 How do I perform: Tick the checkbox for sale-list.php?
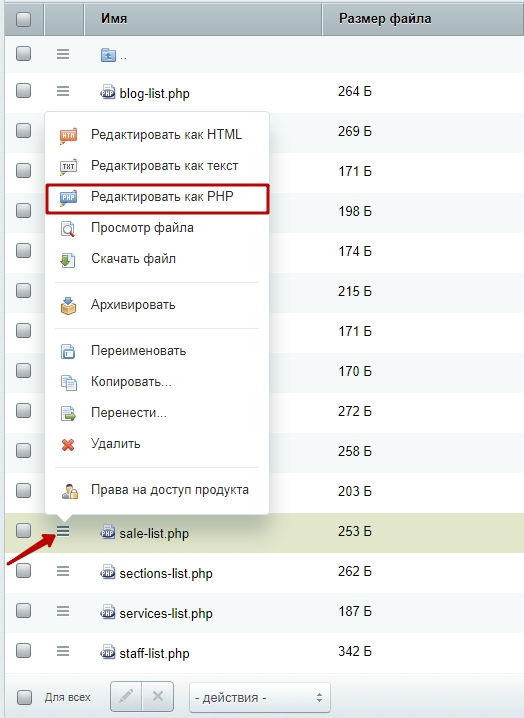point(23,531)
